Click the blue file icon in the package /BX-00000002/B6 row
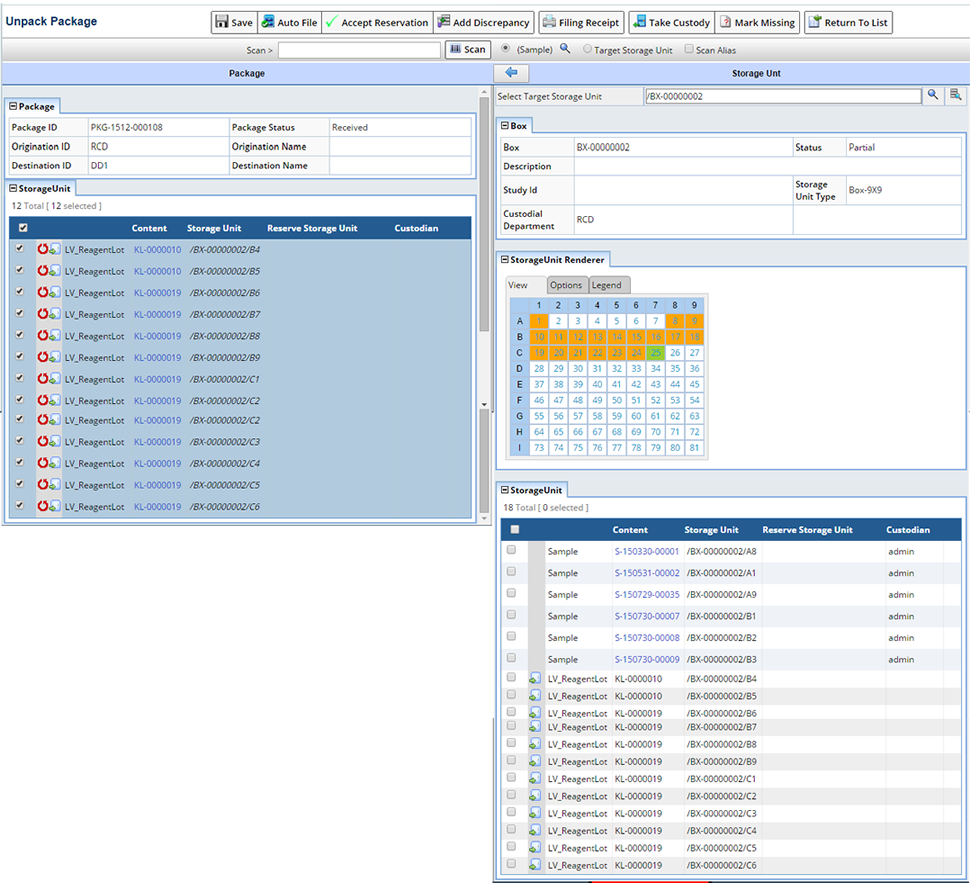The width and height of the screenshot is (970, 883). [x=55, y=293]
